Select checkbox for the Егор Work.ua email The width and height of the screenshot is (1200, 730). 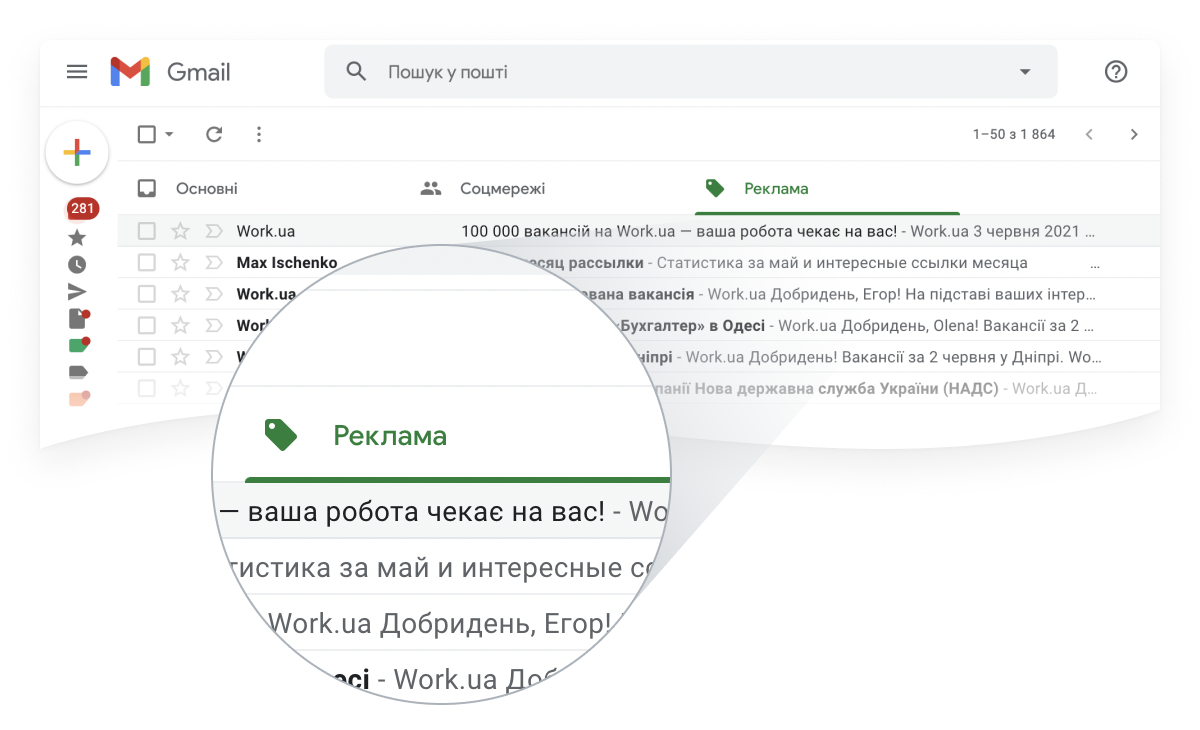tap(147, 294)
